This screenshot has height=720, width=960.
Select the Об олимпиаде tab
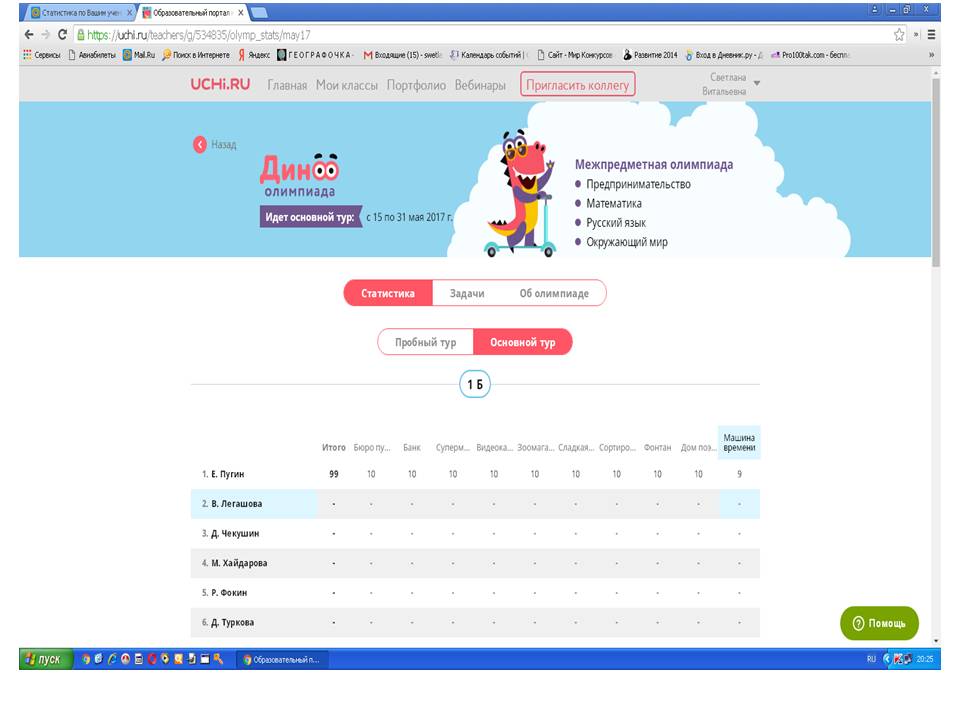[x=554, y=293]
